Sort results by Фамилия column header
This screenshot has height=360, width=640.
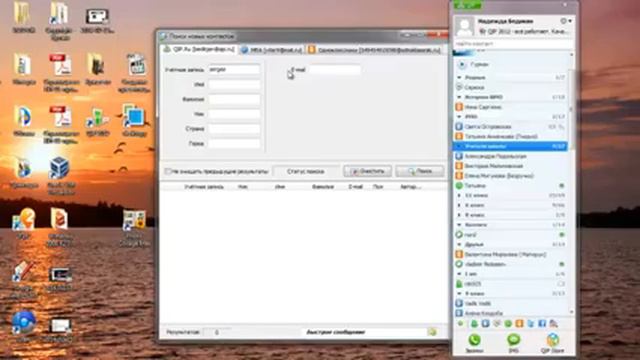click(323, 187)
